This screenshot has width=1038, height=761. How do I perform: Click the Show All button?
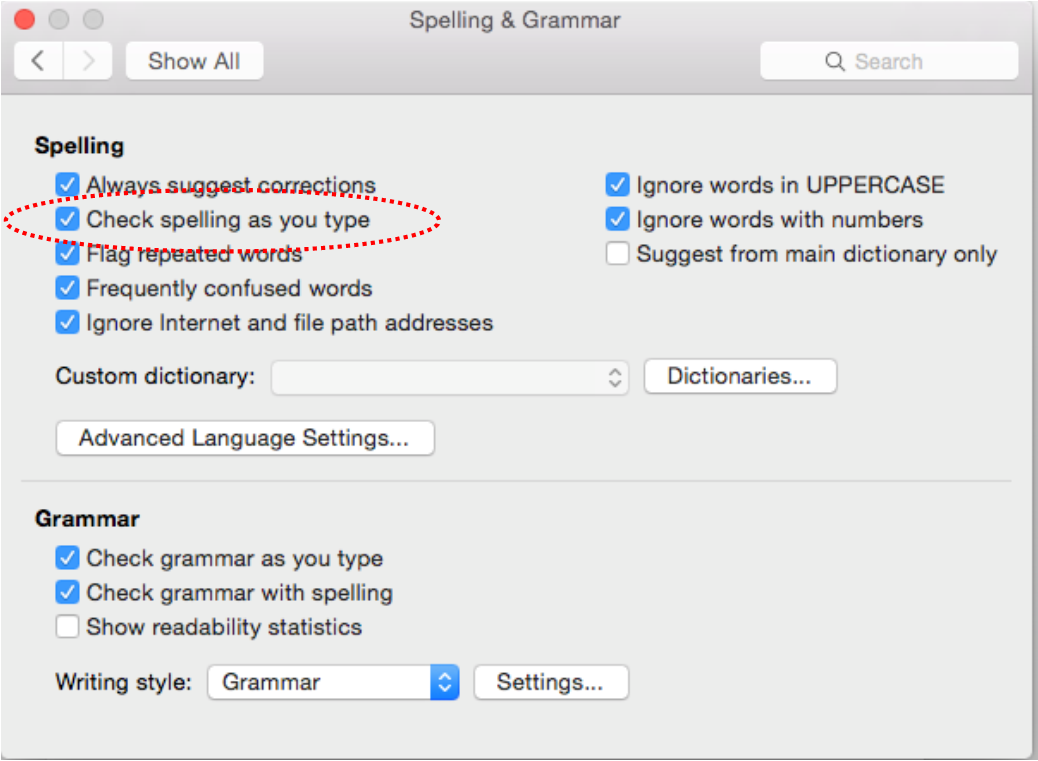tap(194, 61)
